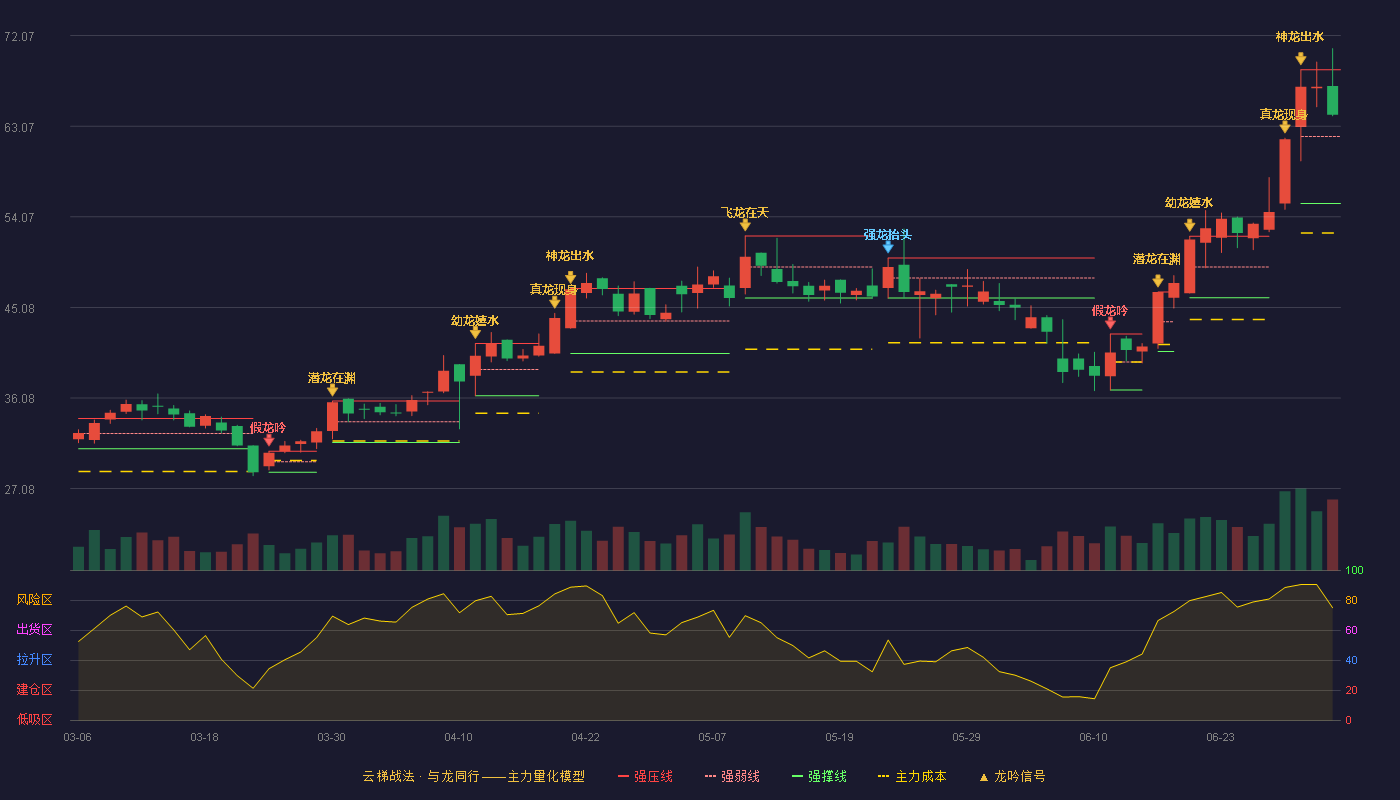The height and width of the screenshot is (800, 1400).
Task: Click the blue 40 indicator axis value
Action: click(1351, 661)
